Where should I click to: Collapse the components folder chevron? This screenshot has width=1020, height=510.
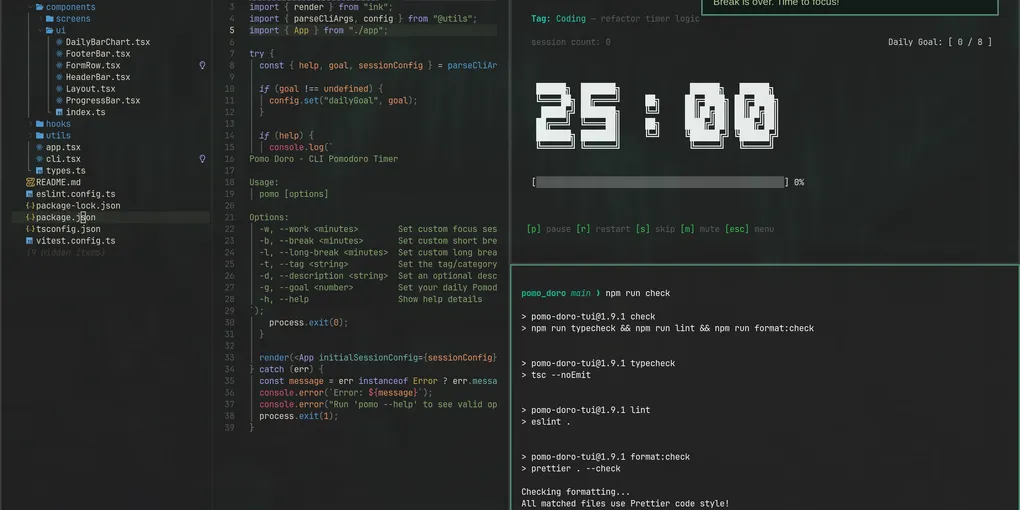[x=30, y=7]
